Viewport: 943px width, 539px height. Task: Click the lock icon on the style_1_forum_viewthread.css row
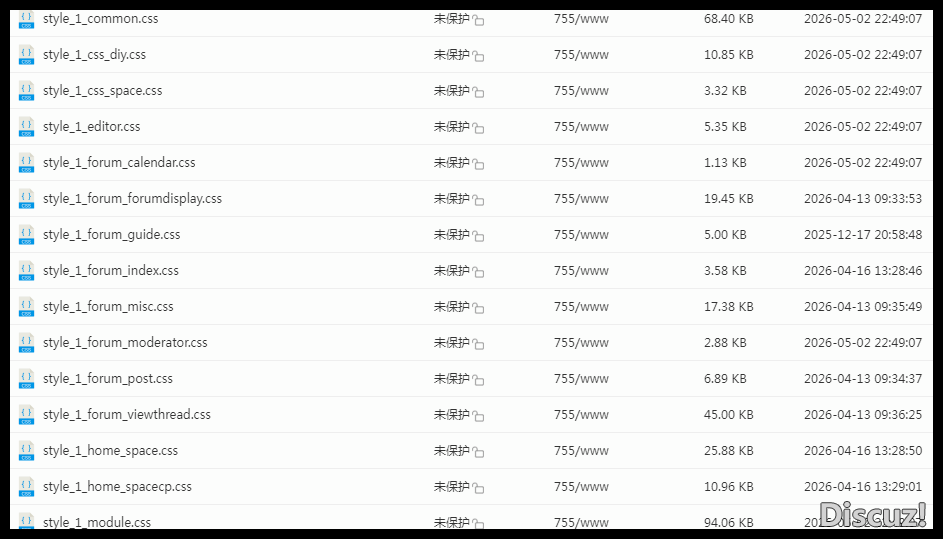478,416
